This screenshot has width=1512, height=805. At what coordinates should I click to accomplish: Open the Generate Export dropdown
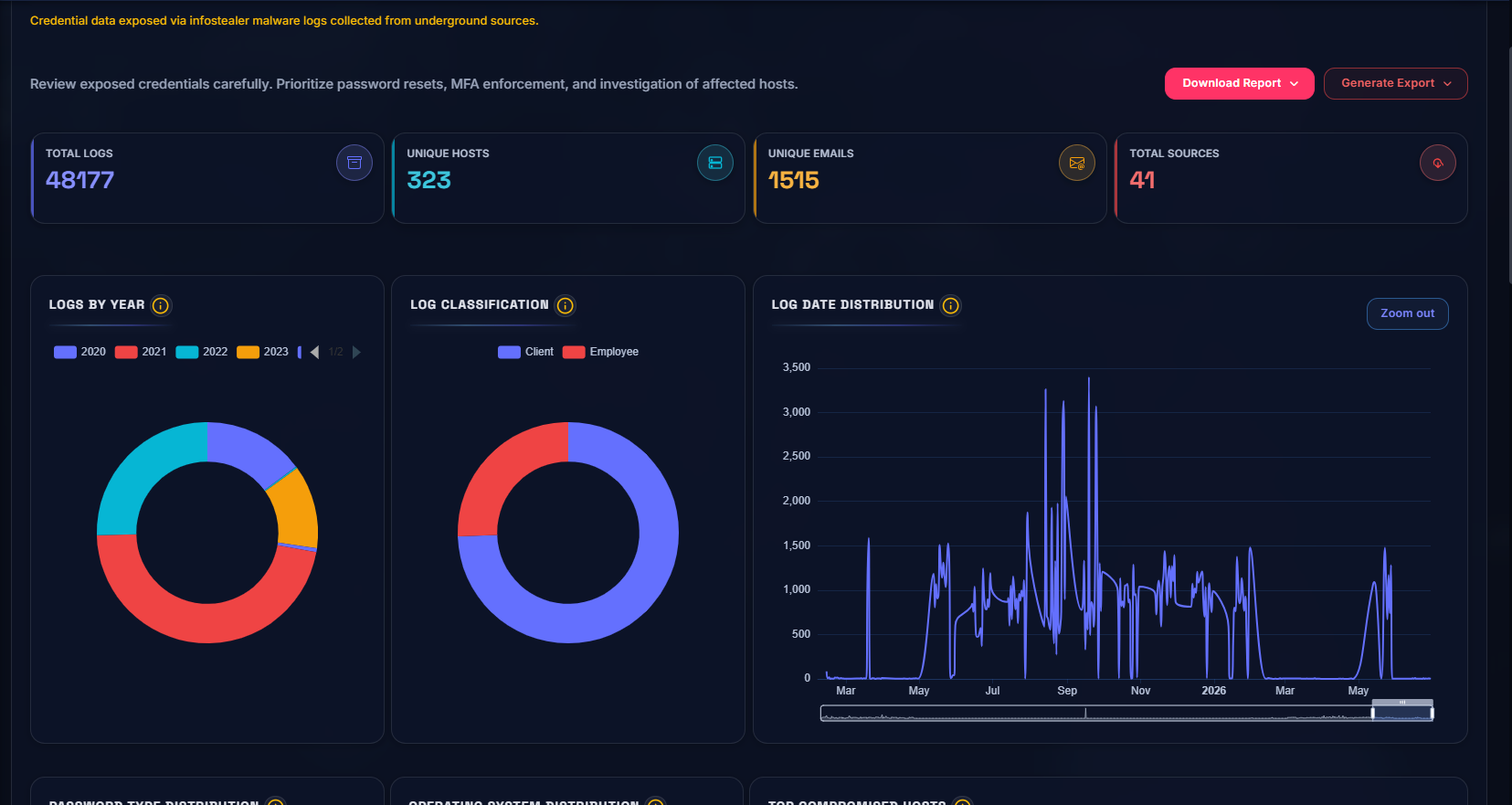pyautogui.click(x=1395, y=83)
